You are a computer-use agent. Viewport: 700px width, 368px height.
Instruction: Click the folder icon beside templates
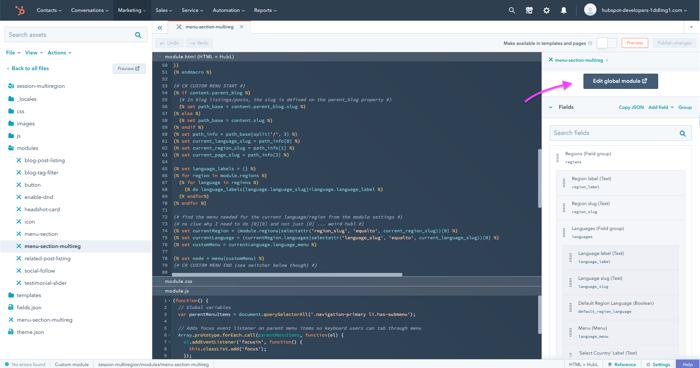11,295
